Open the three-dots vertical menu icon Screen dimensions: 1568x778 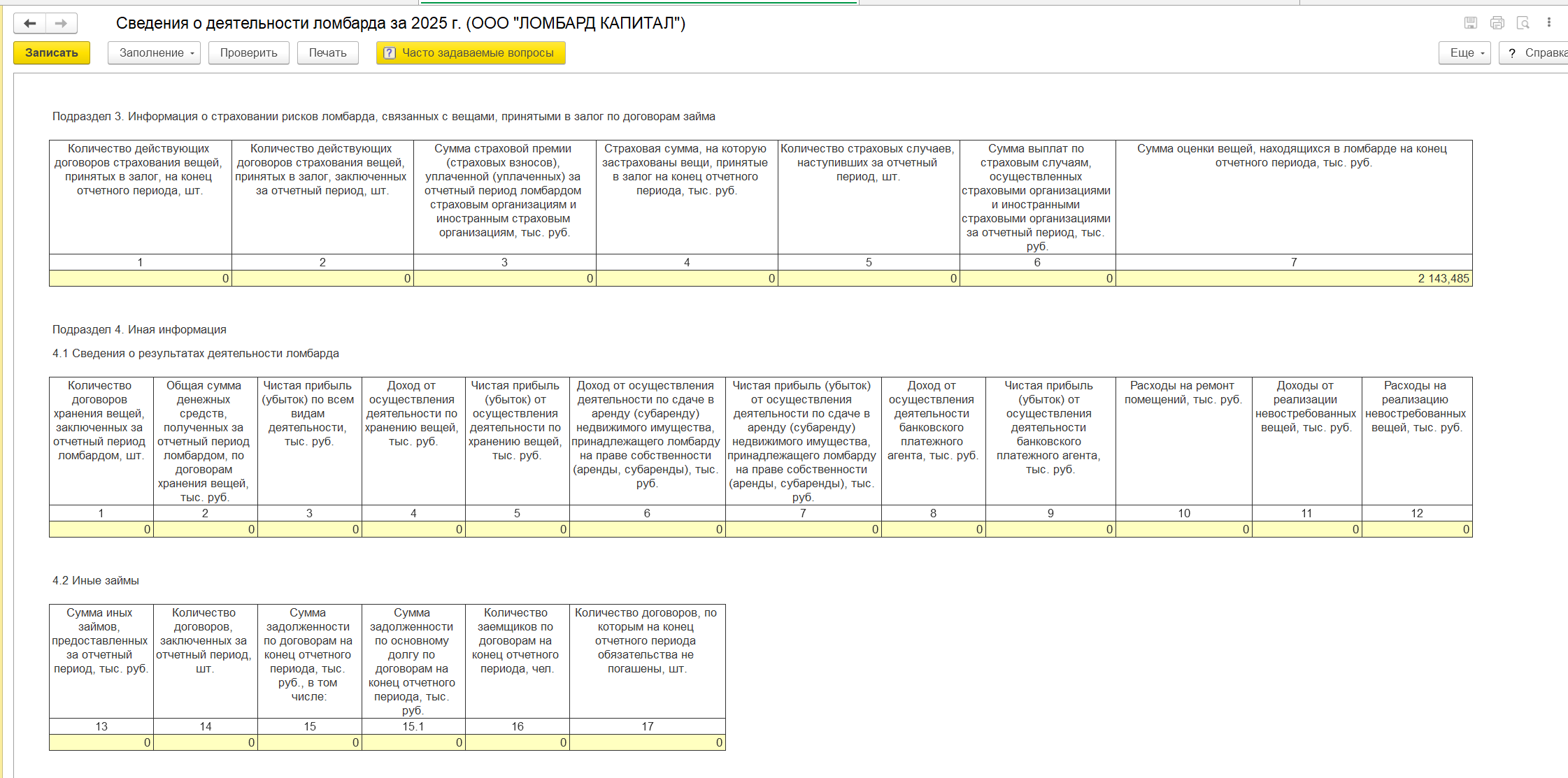(x=1549, y=23)
